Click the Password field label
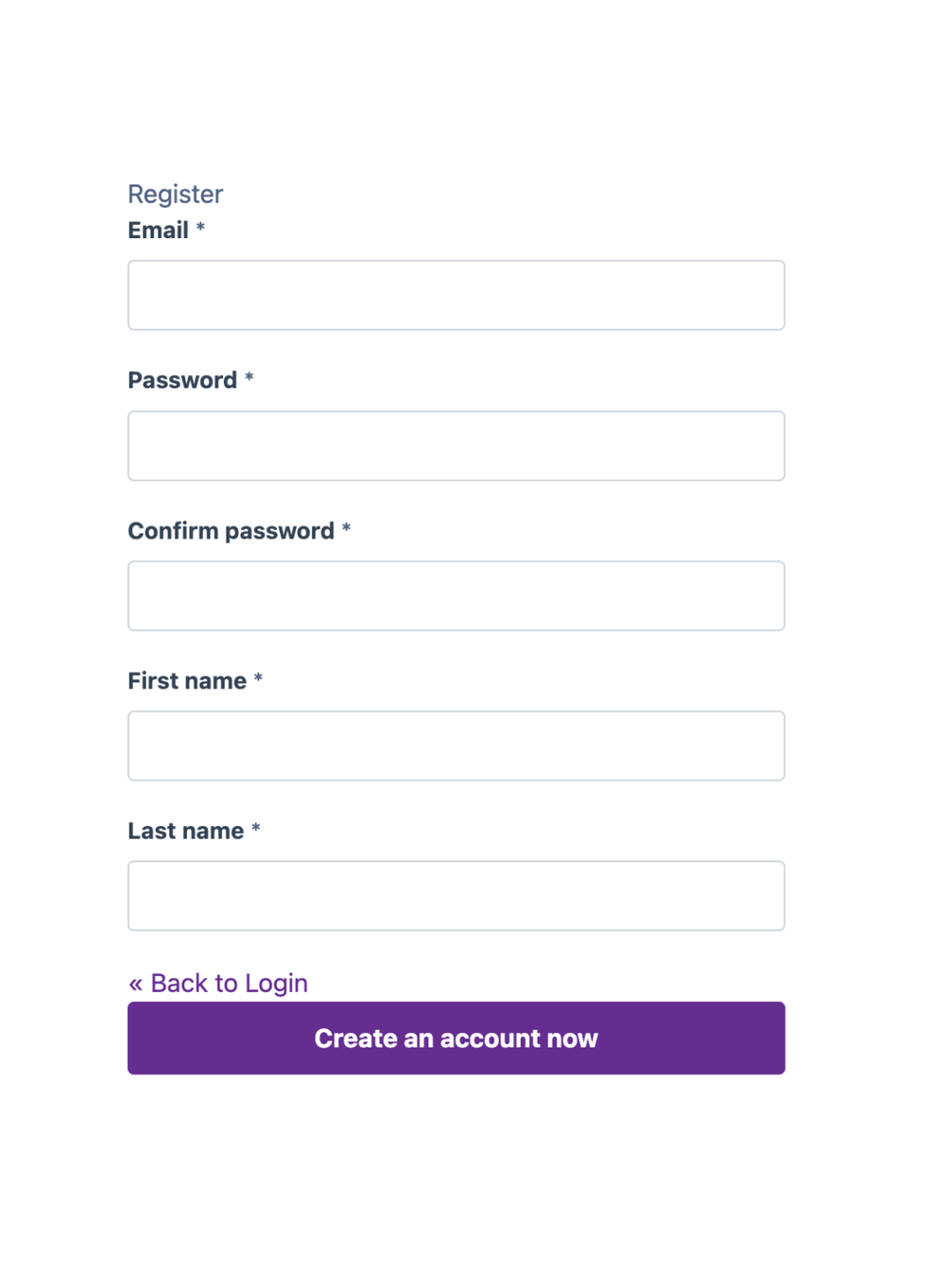945x1288 pixels. tap(182, 380)
